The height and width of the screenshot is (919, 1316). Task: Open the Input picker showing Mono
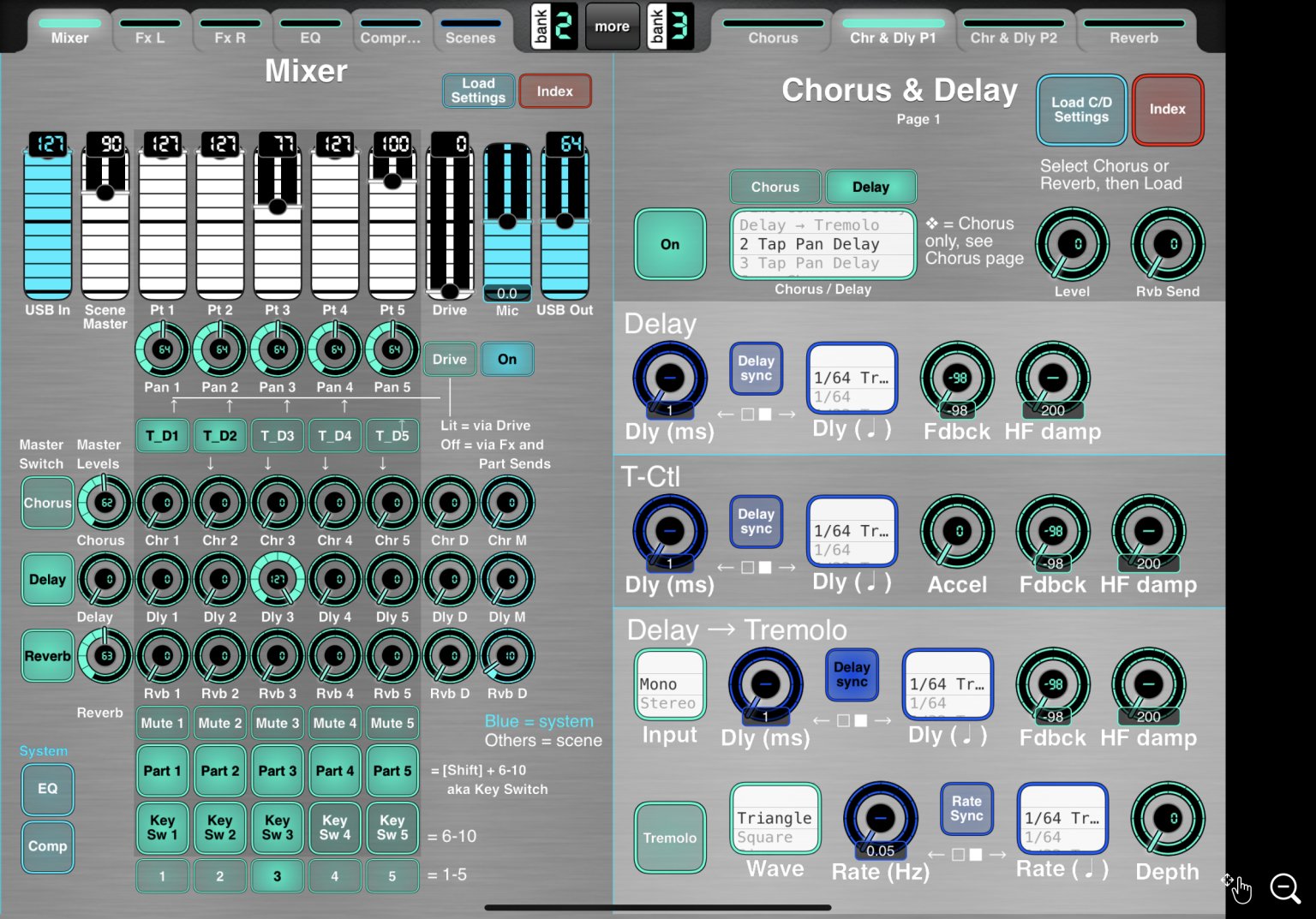point(669,684)
